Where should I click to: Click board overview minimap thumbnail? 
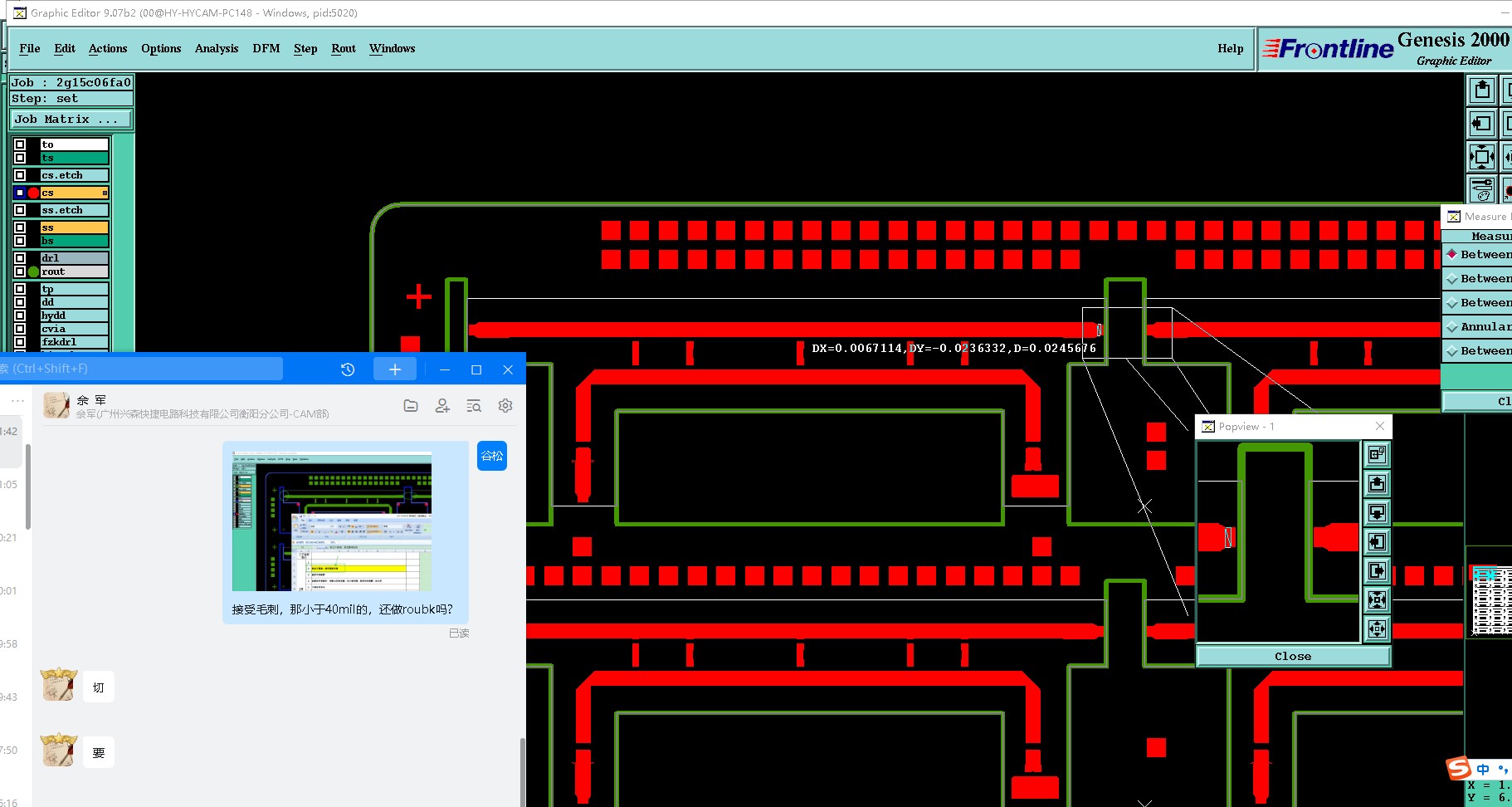1491,600
